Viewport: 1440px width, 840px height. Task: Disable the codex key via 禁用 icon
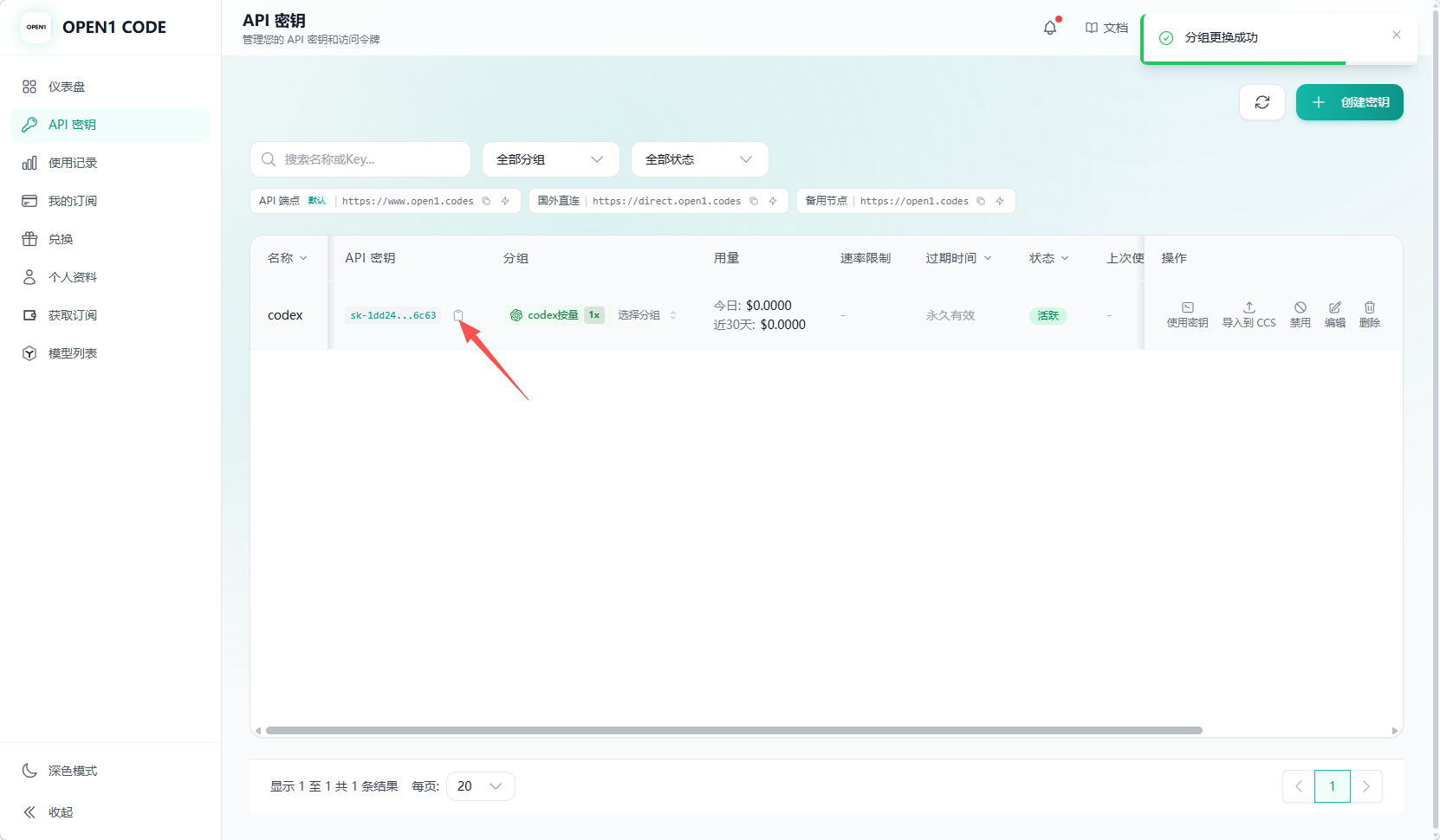(x=1300, y=314)
